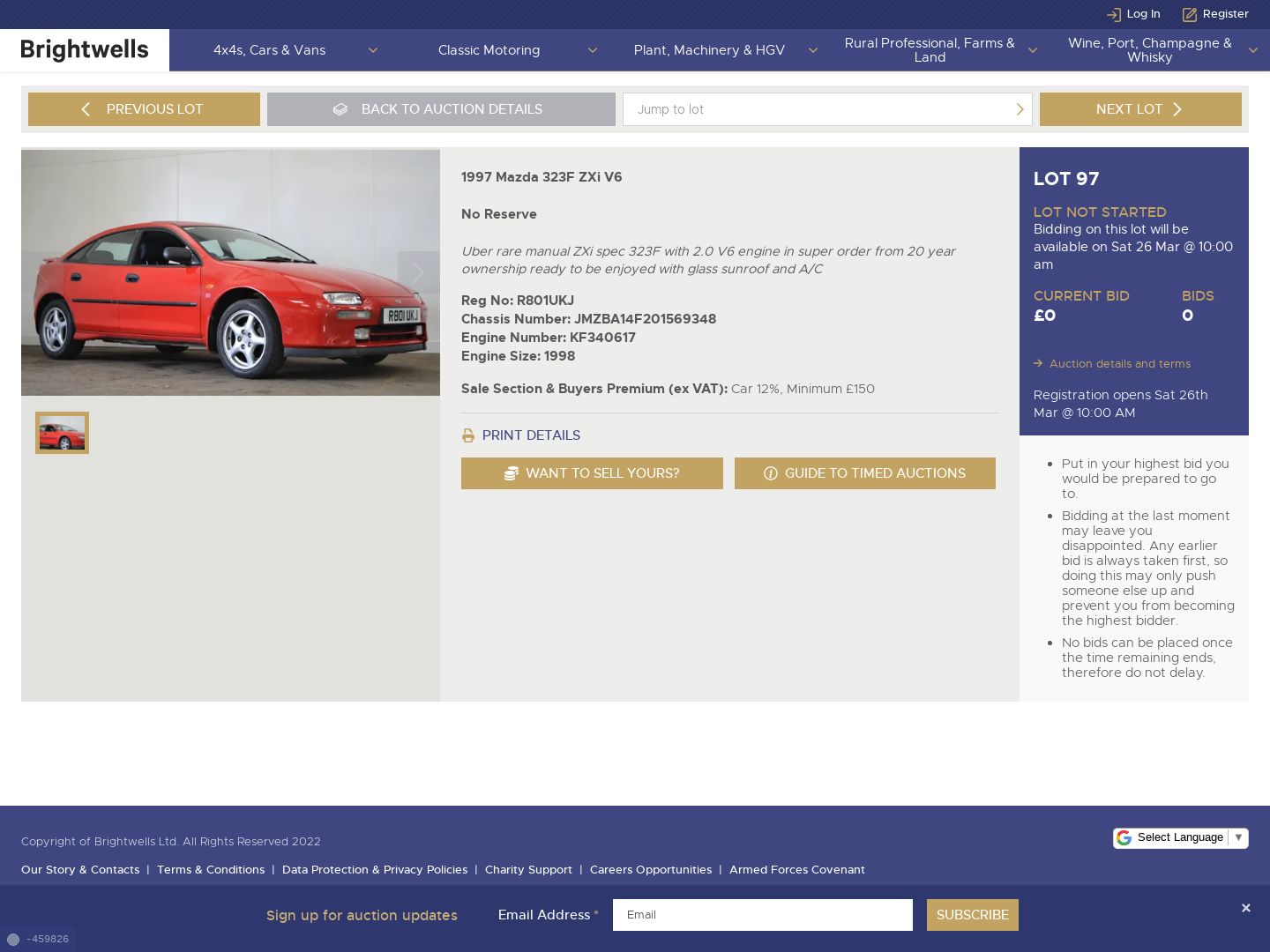Image resolution: width=1270 pixels, height=952 pixels.
Task: Expand Rural Professional, Farms & Land chevron
Action: (1033, 50)
